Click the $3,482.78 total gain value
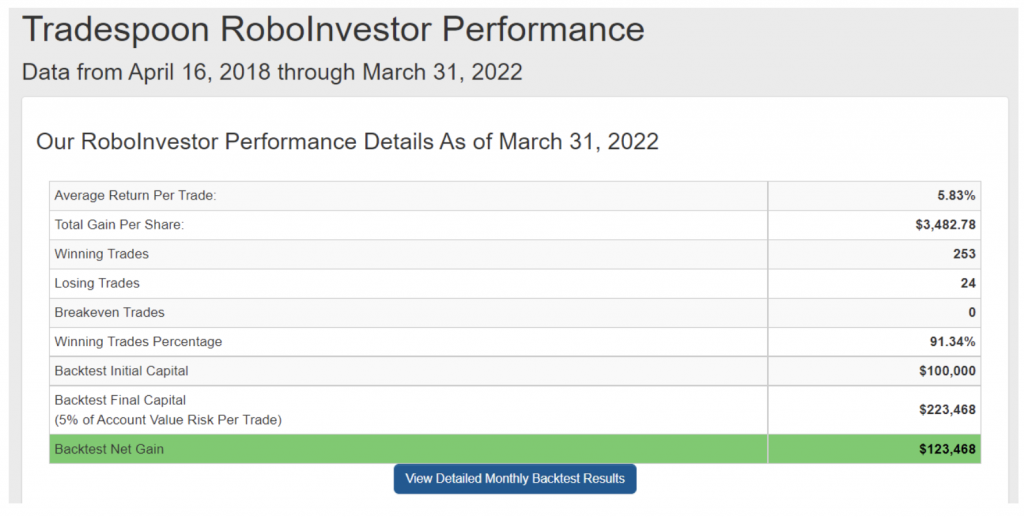This screenshot has width=1024, height=517. [946, 225]
